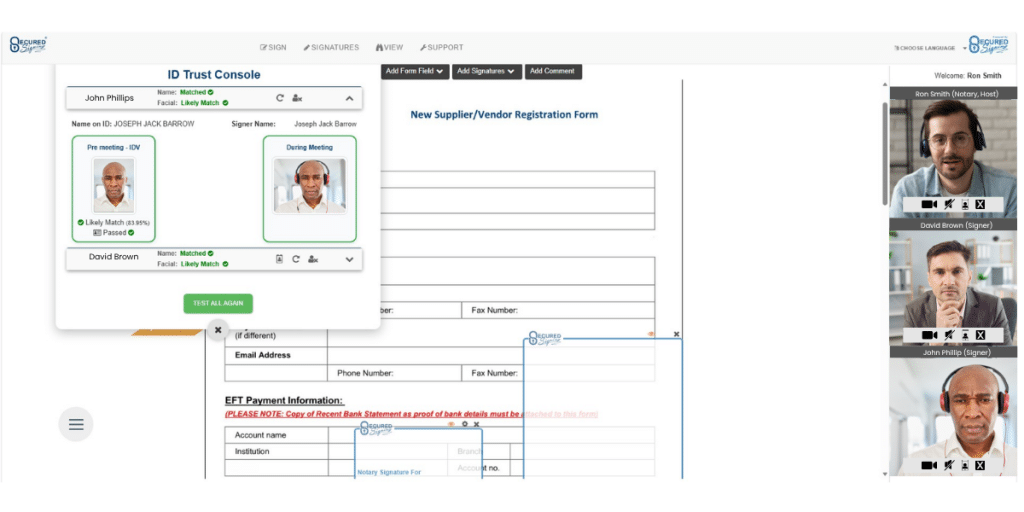
Task: Close the ID Trust Console panel
Action: (x=218, y=330)
